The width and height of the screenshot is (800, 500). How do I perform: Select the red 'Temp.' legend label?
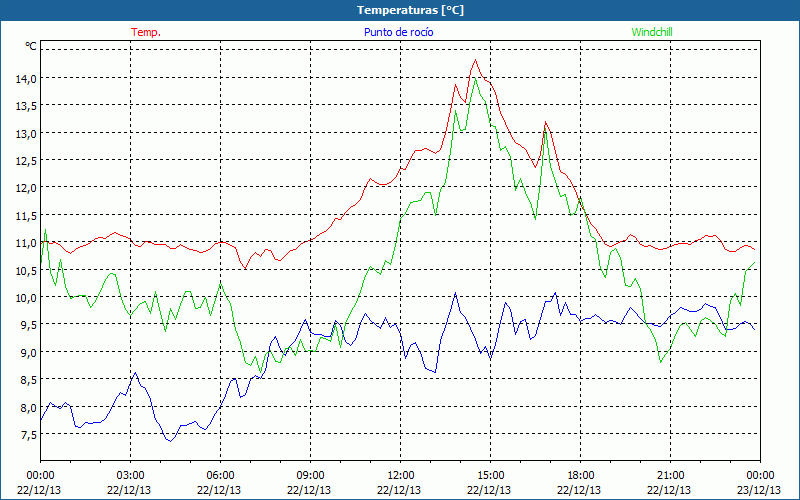146,32
